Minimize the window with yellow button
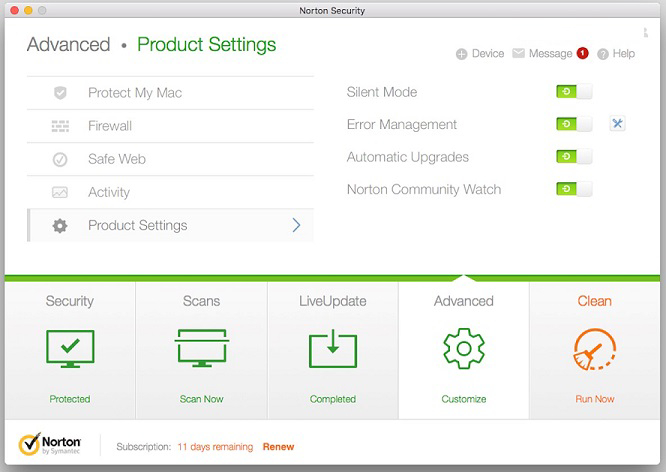Viewport: 666px width, 472px height. pos(28,10)
